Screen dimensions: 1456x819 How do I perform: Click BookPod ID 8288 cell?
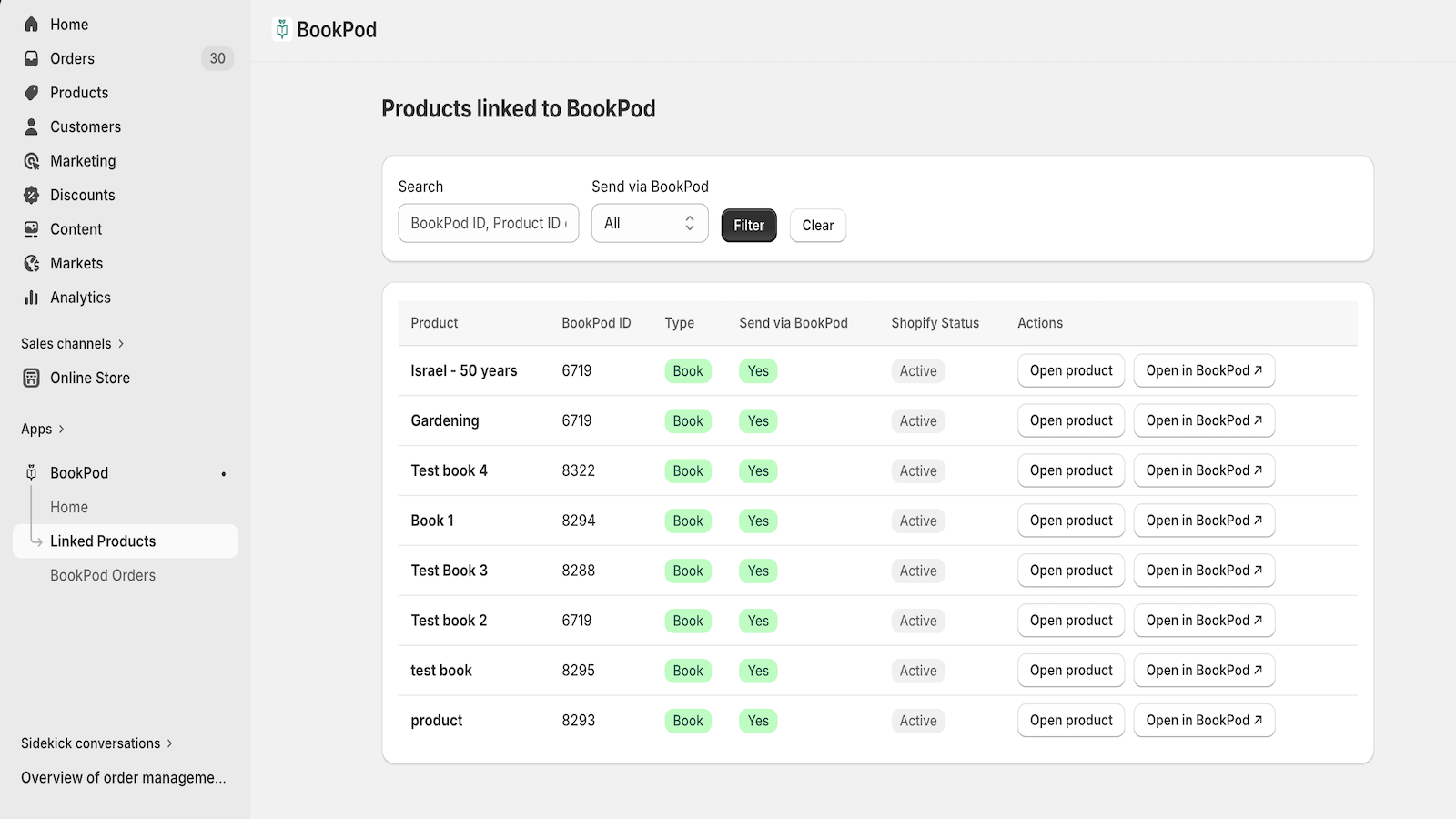[579, 571]
